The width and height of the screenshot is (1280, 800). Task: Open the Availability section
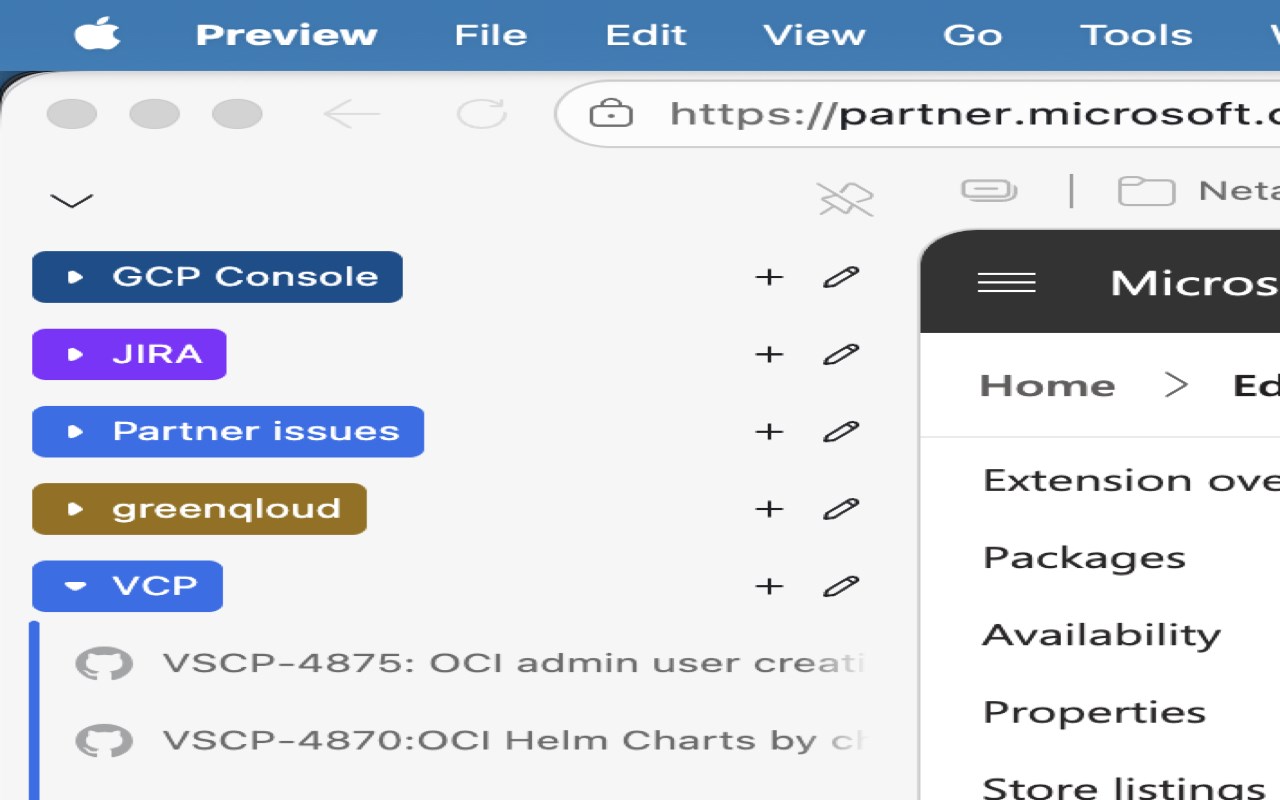click(1102, 635)
